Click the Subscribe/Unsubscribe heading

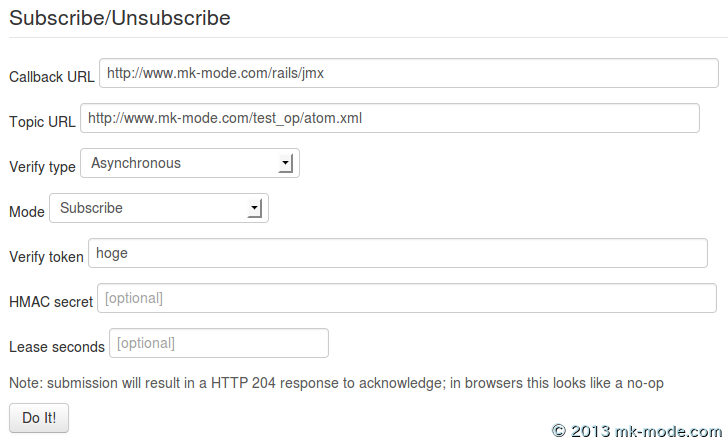coord(119,17)
